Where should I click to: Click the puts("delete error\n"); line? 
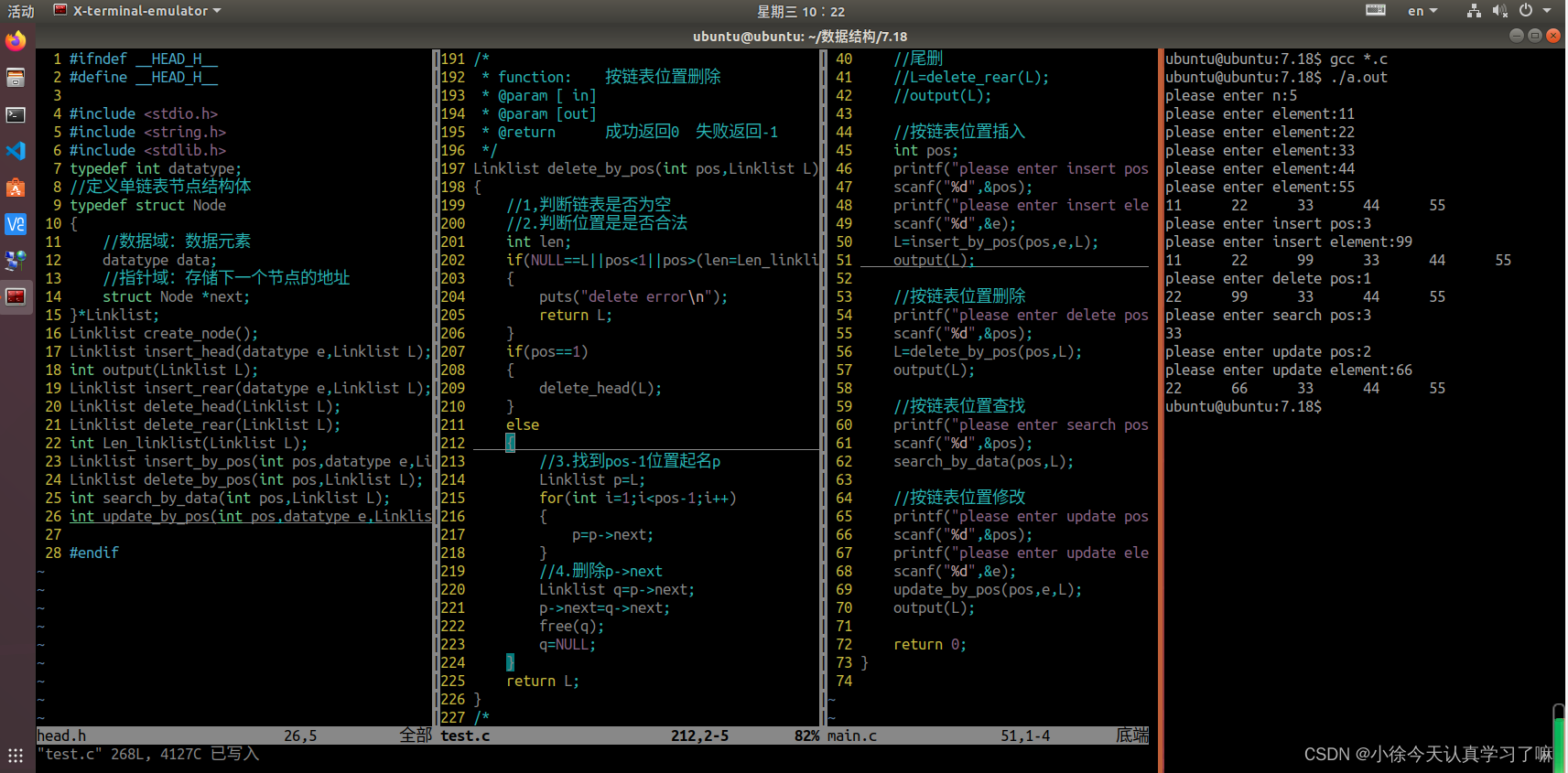[x=633, y=296]
